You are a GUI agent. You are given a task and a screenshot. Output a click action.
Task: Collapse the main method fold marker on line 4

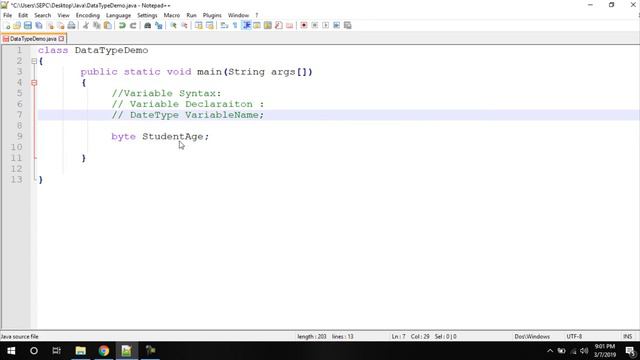34,83
